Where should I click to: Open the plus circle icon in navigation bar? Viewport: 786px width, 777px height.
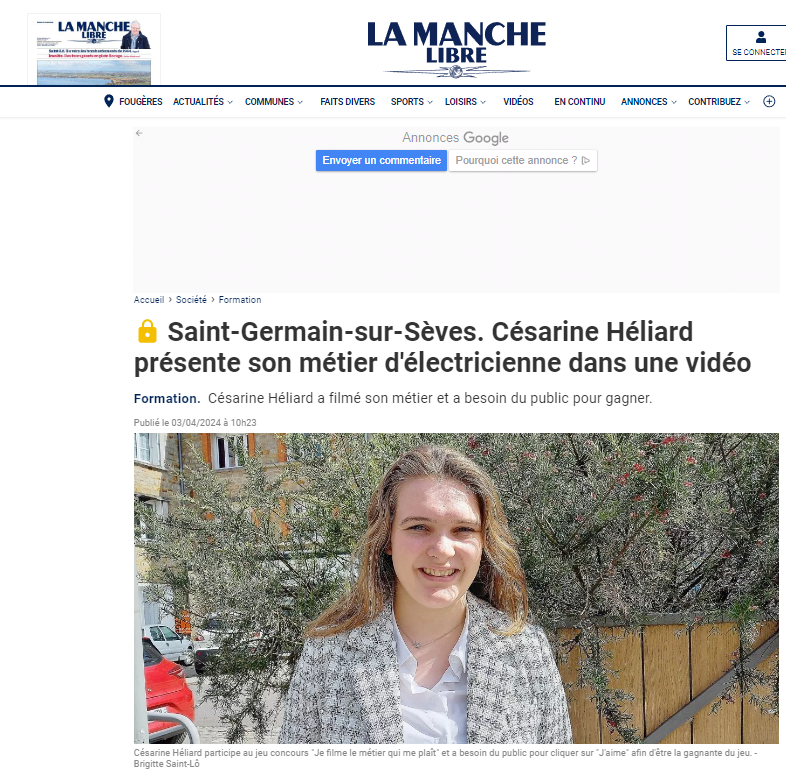pyautogui.click(x=769, y=101)
